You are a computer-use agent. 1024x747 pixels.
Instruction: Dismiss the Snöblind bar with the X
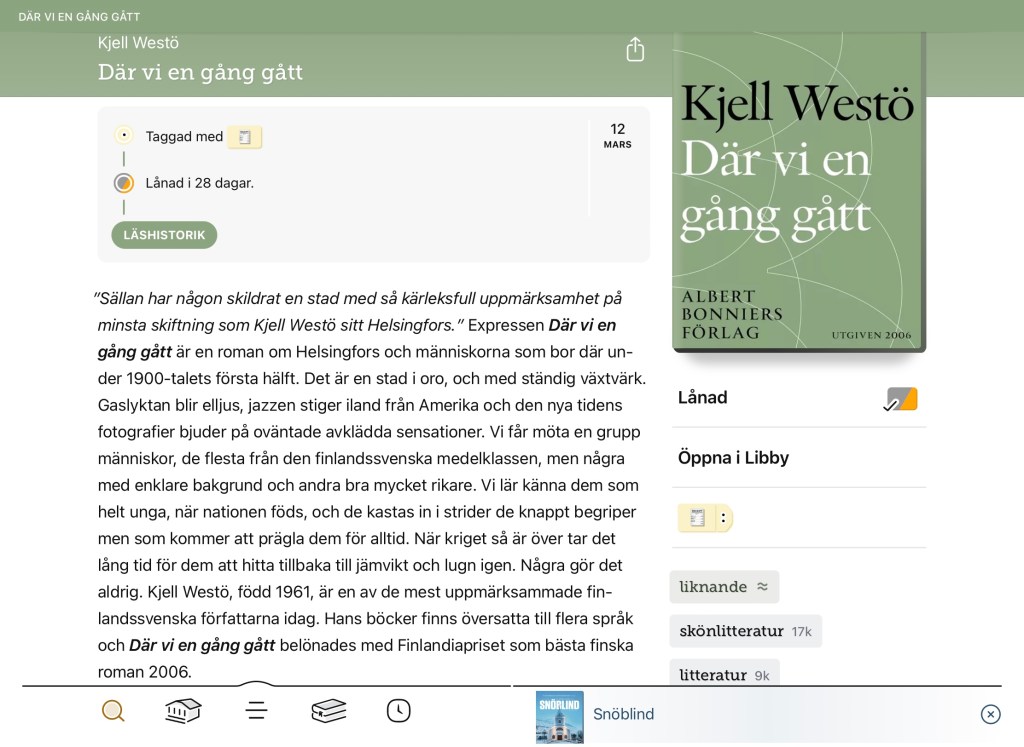pyautogui.click(x=990, y=714)
